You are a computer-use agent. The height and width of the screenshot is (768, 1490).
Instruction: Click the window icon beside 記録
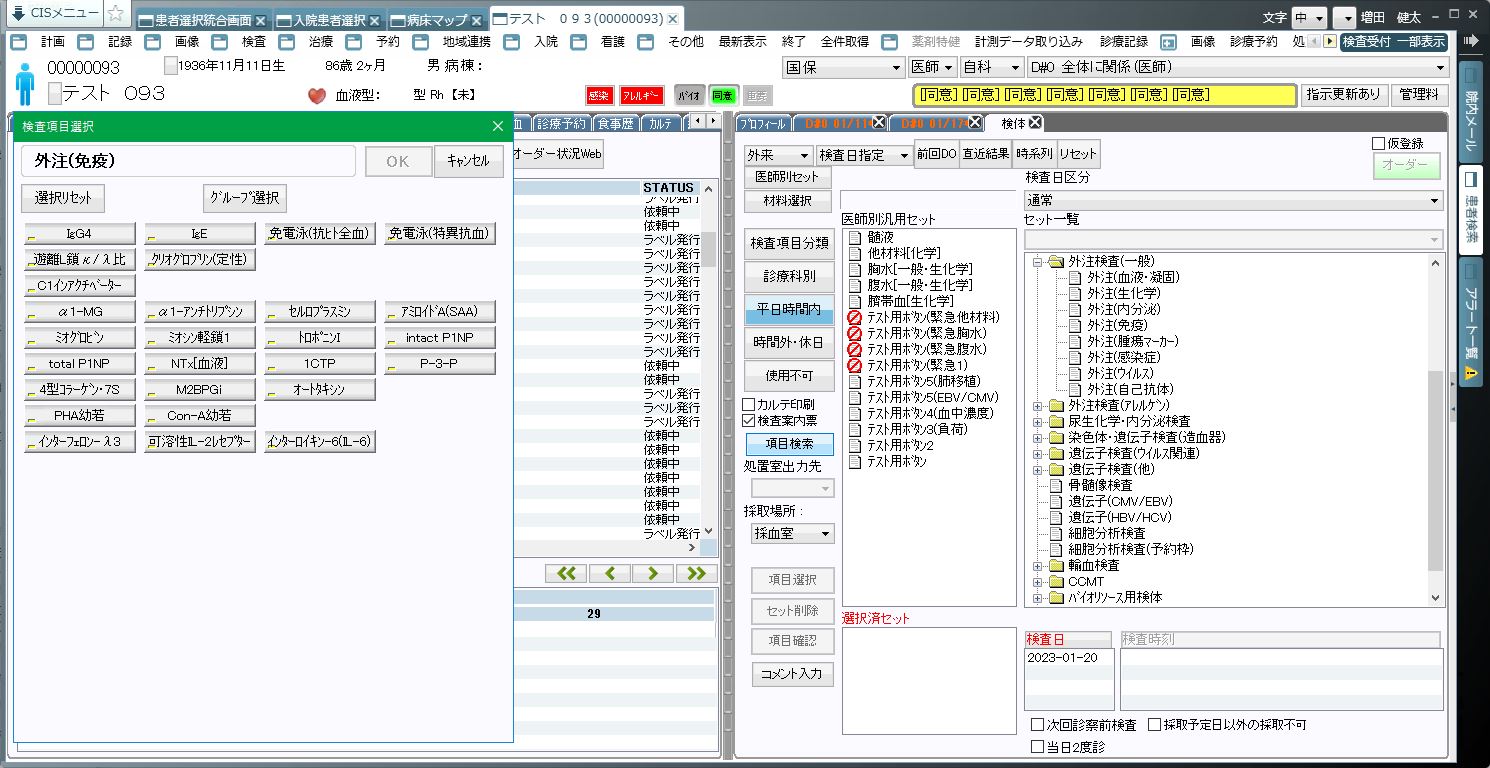[86, 42]
